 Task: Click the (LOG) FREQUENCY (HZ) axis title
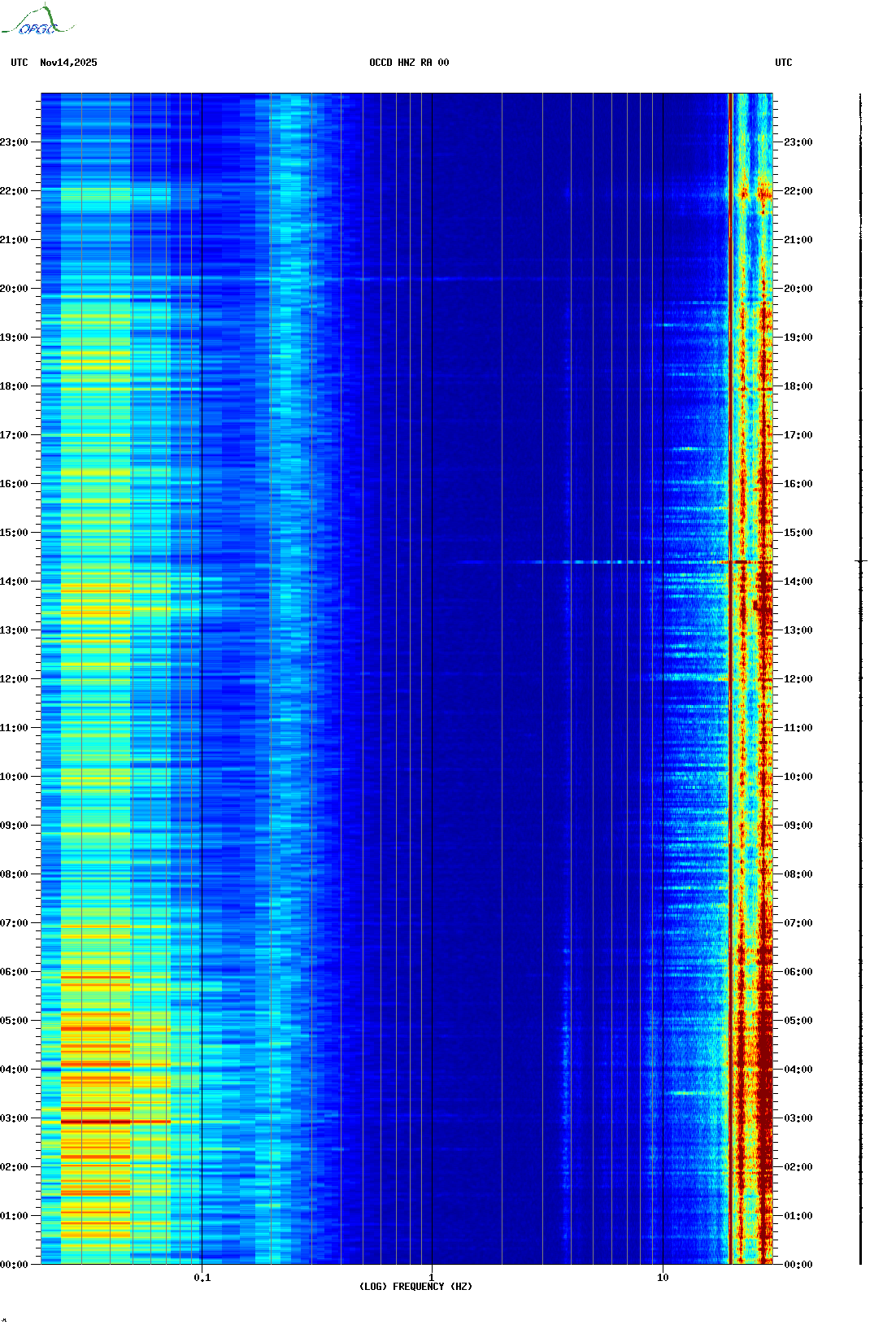(415, 1287)
